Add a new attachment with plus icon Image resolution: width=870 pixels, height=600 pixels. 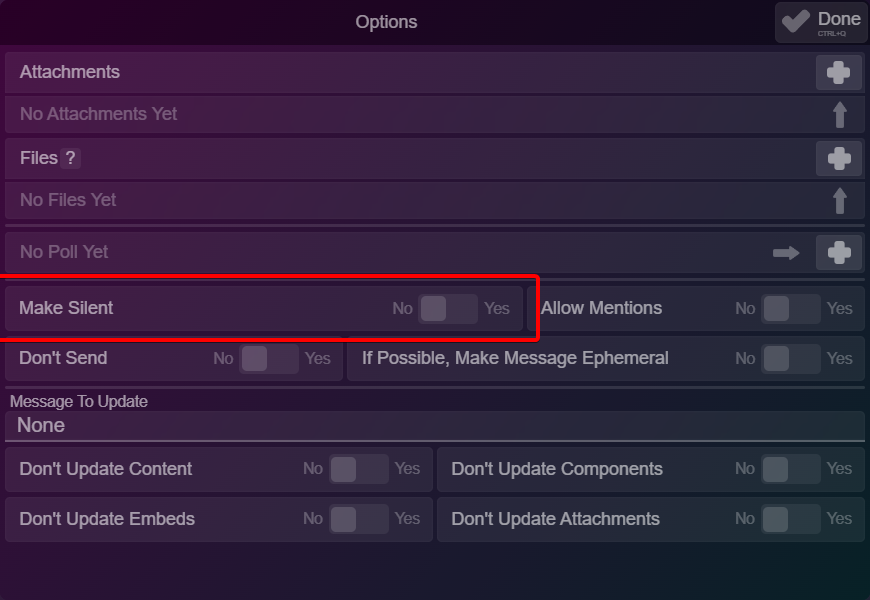[x=838, y=73]
